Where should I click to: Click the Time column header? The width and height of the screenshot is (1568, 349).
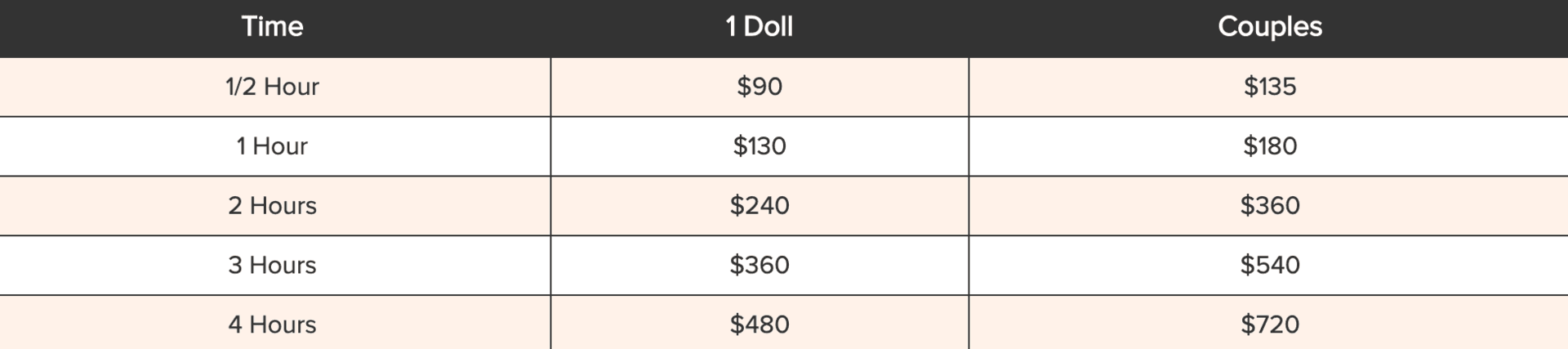point(272,27)
